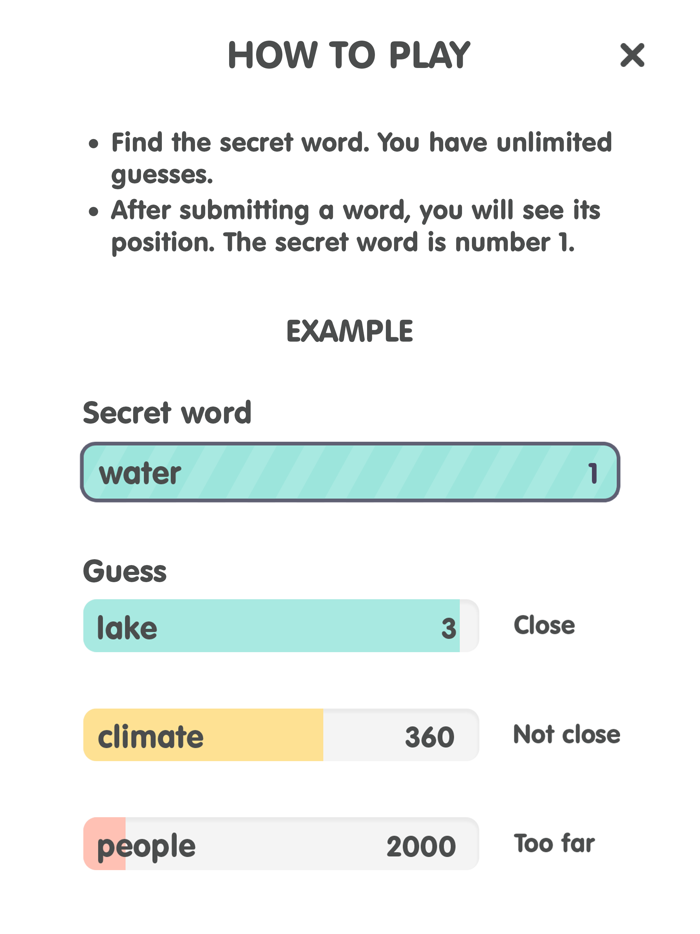Click the Close label beside lake

click(543, 625)
